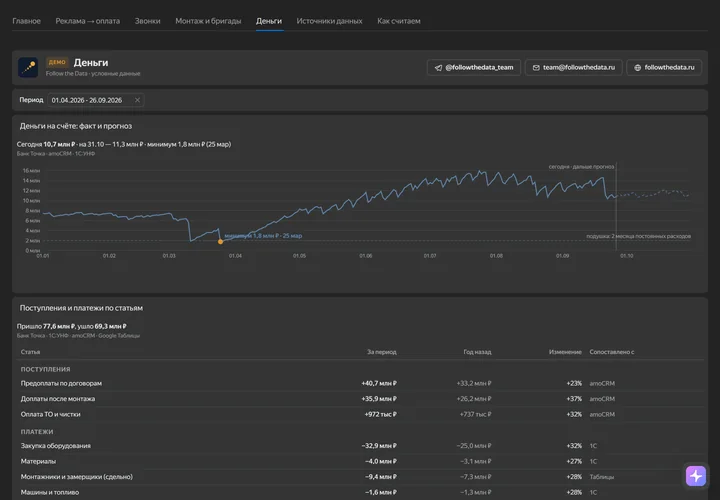Image resolution: width=720 pixels, height=500 pixels.
Task: Switch to the Реклама → оплата tab
Action: click(88, 21)
